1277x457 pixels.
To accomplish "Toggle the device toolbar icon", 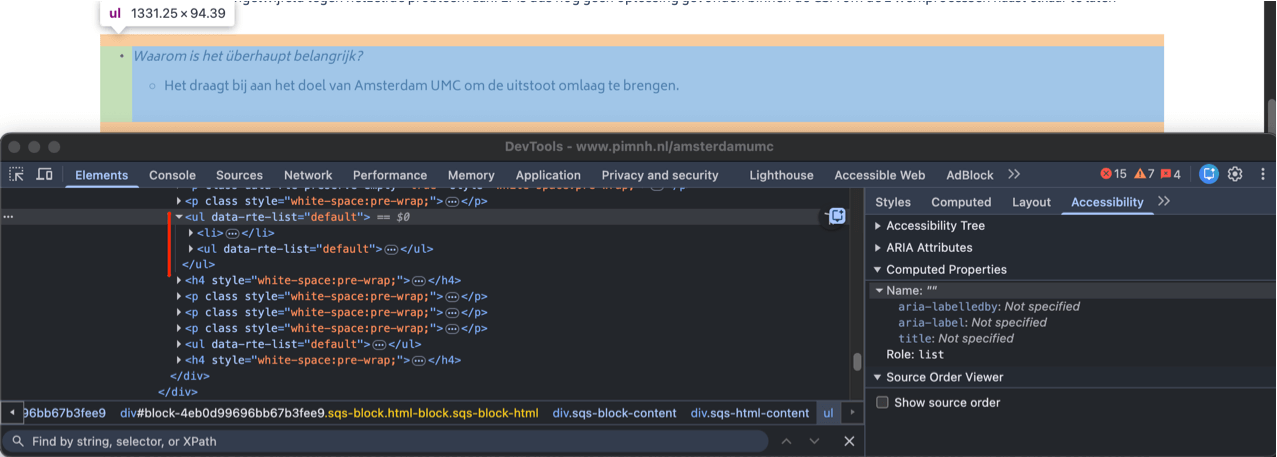I will 44,174.
